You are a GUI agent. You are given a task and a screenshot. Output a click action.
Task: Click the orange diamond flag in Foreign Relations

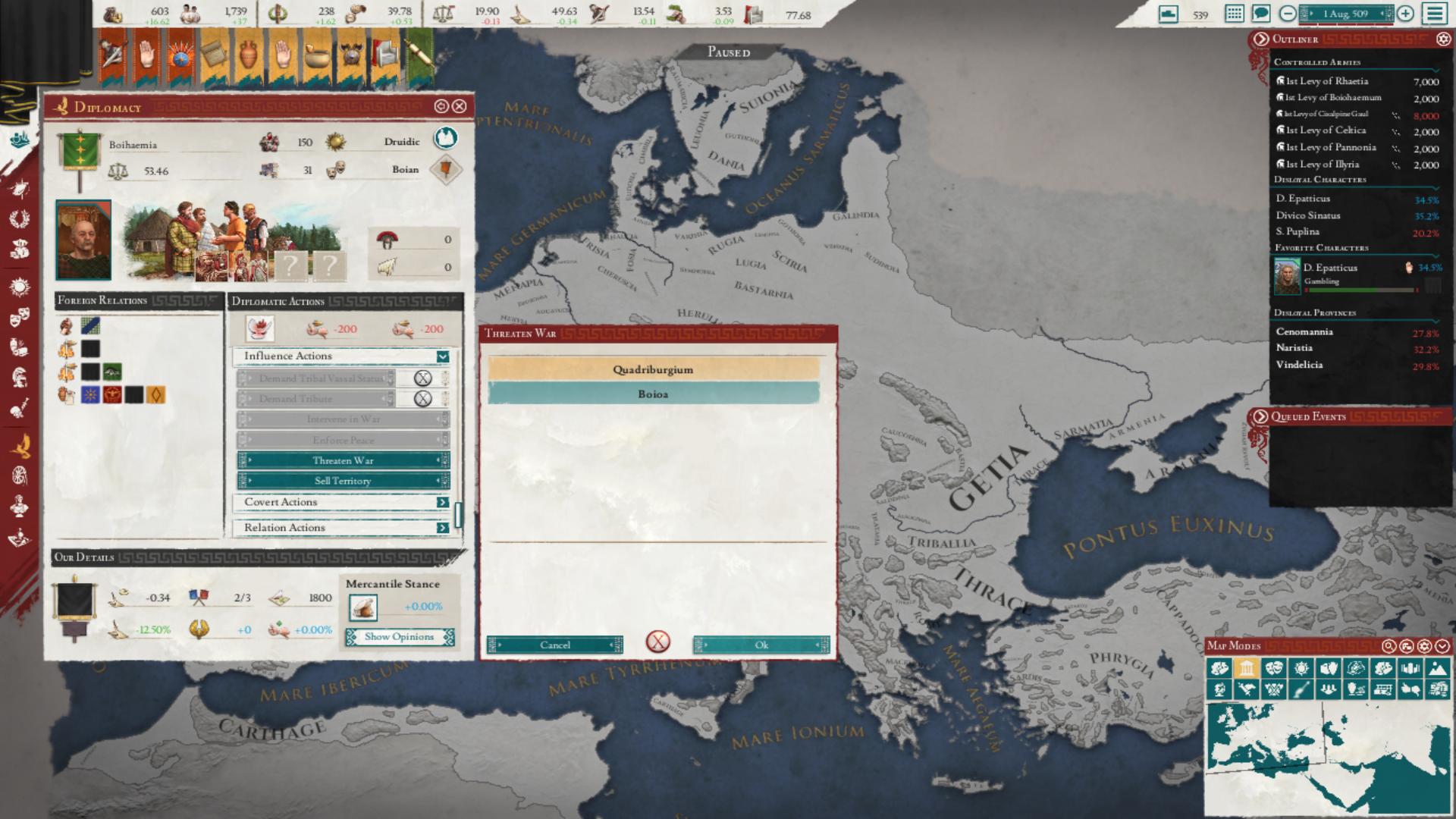tap(155, 395)
